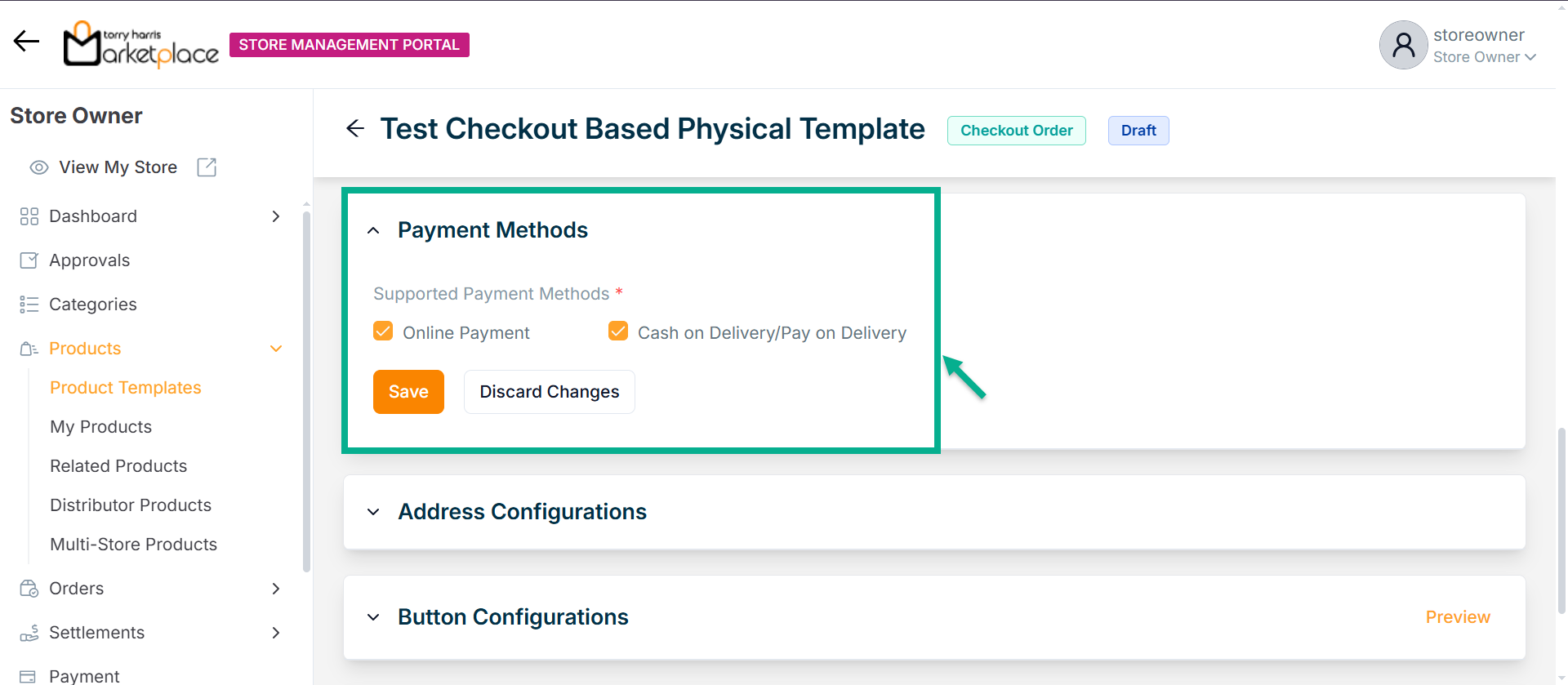Go back using arrow beside template title

coord(355,128)
